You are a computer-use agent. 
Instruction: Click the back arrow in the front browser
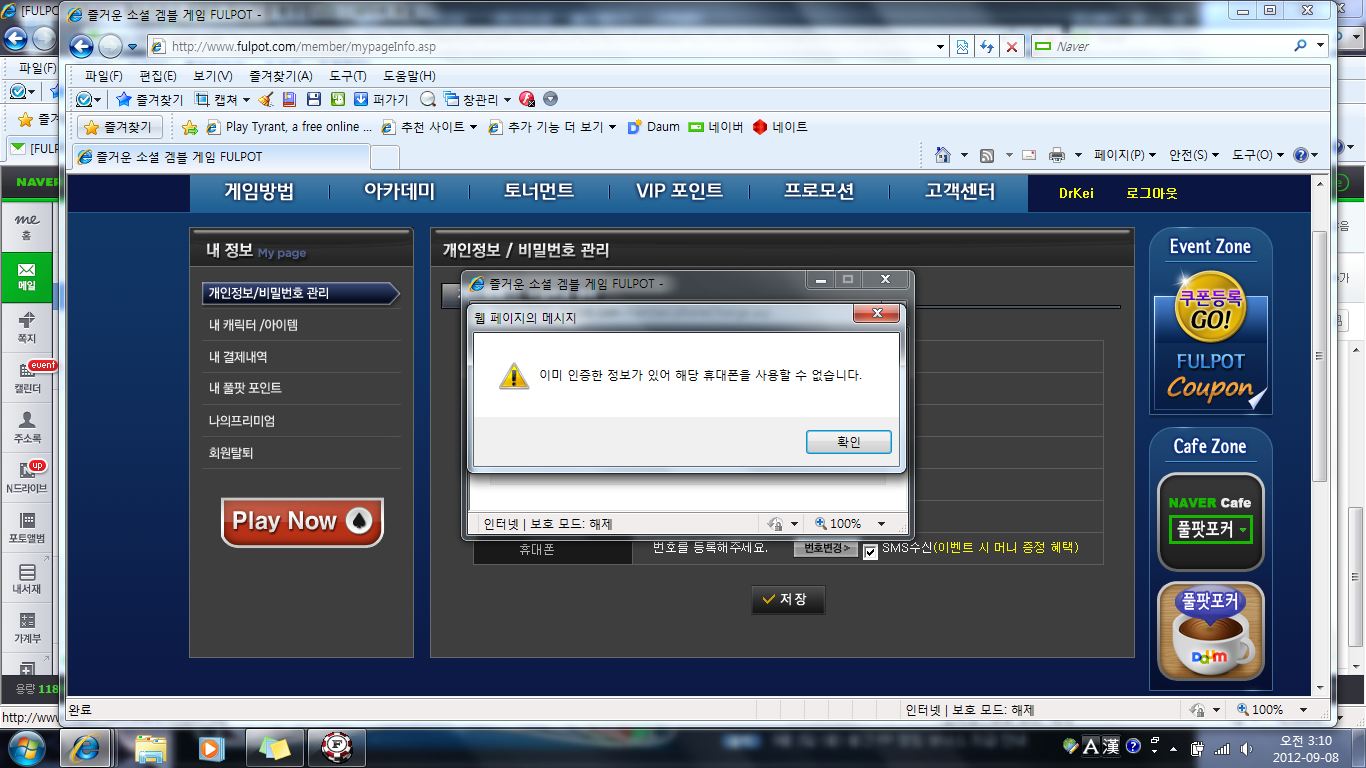[x=82, y=46]
